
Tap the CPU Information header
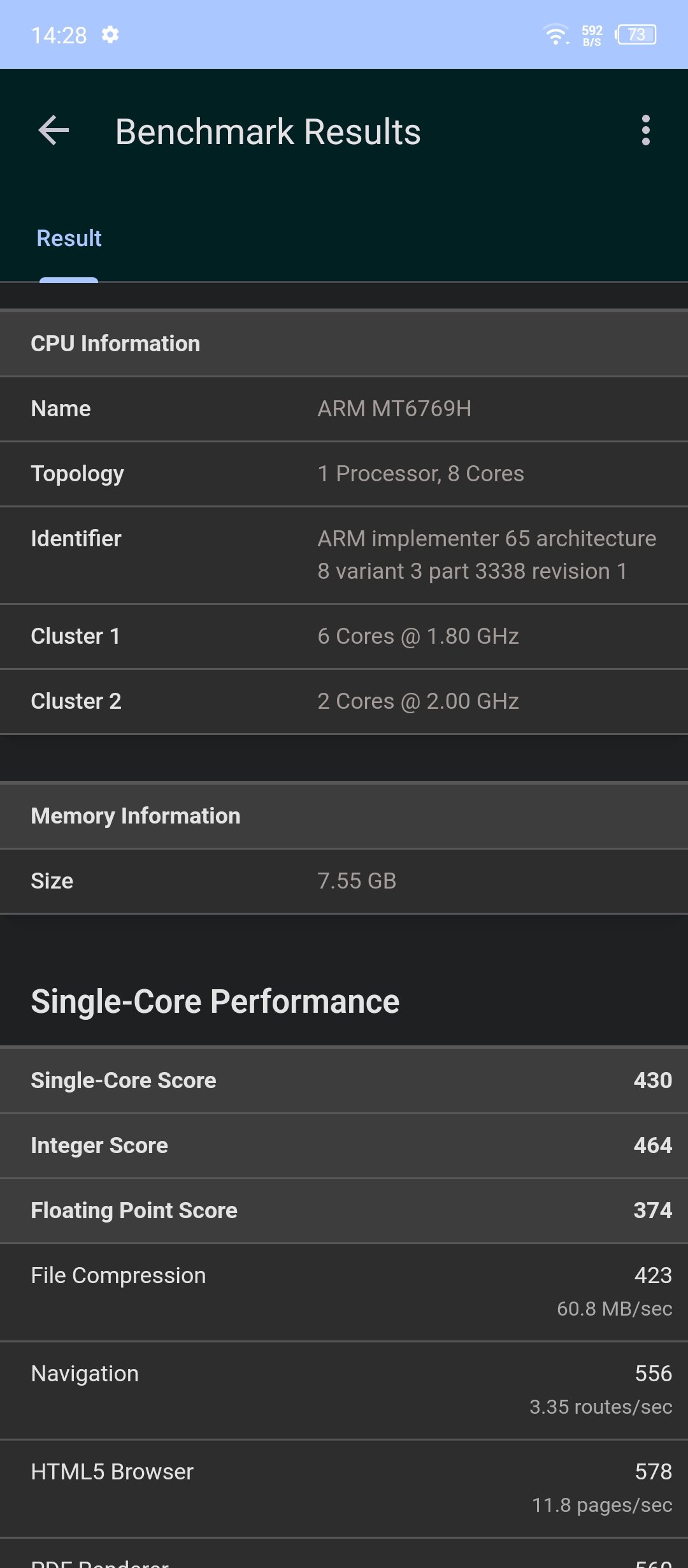point(344,344)
